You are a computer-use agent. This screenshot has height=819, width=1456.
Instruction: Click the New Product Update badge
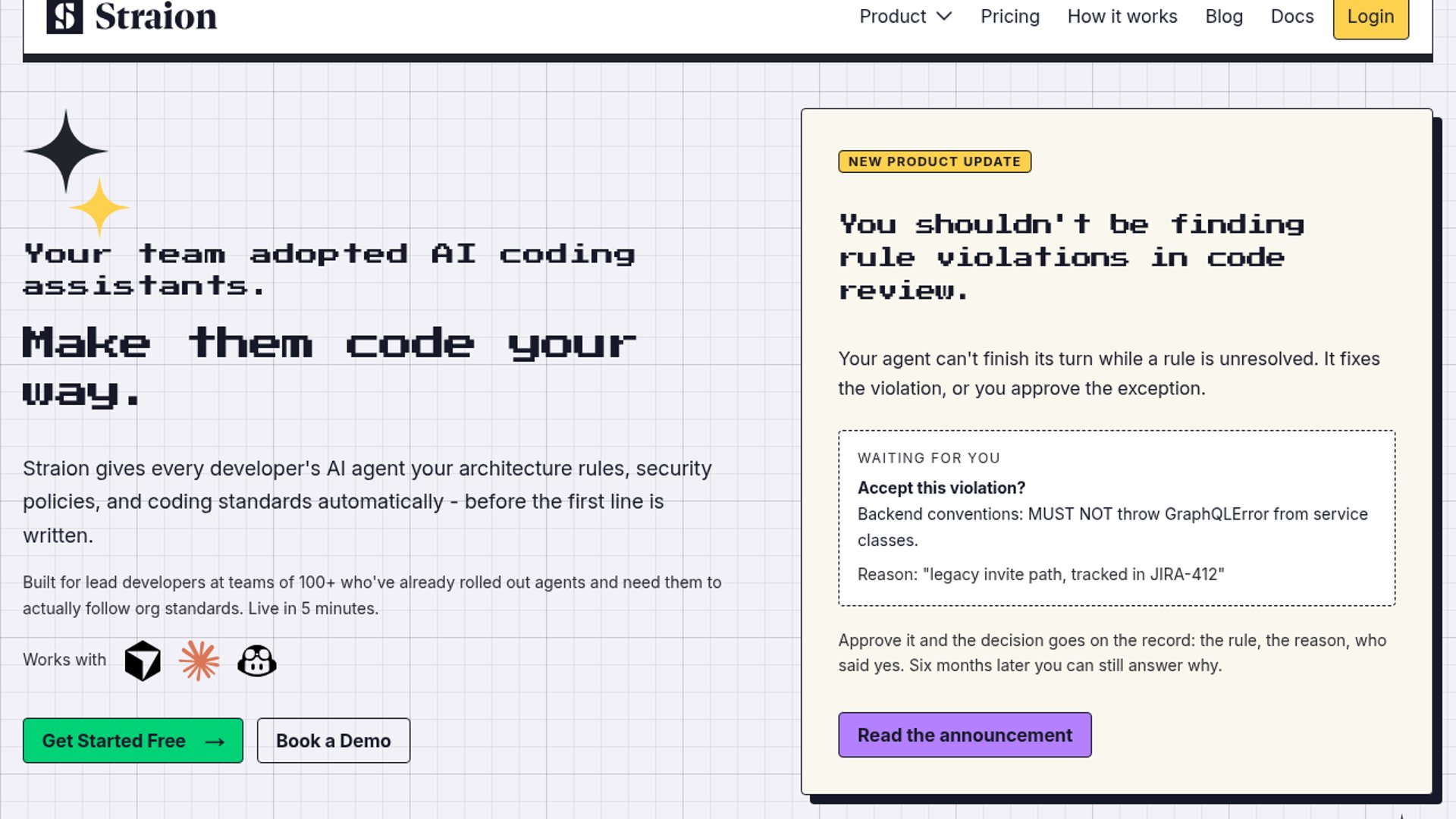tap(934, 162)
